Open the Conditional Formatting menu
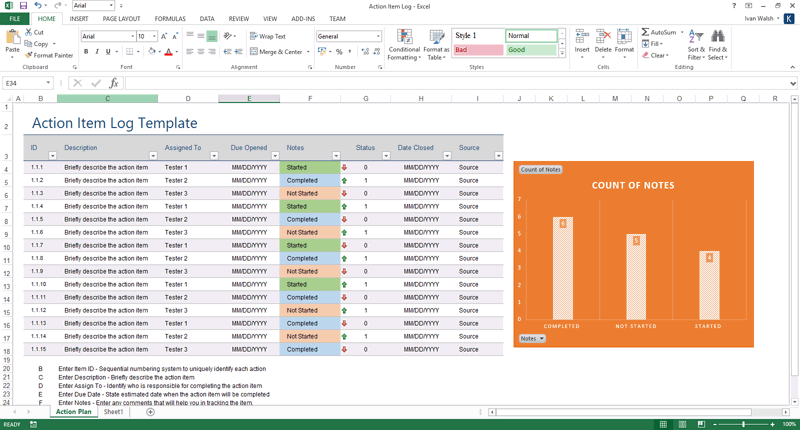This screenshot has width=800, height=430. [404, 45]
